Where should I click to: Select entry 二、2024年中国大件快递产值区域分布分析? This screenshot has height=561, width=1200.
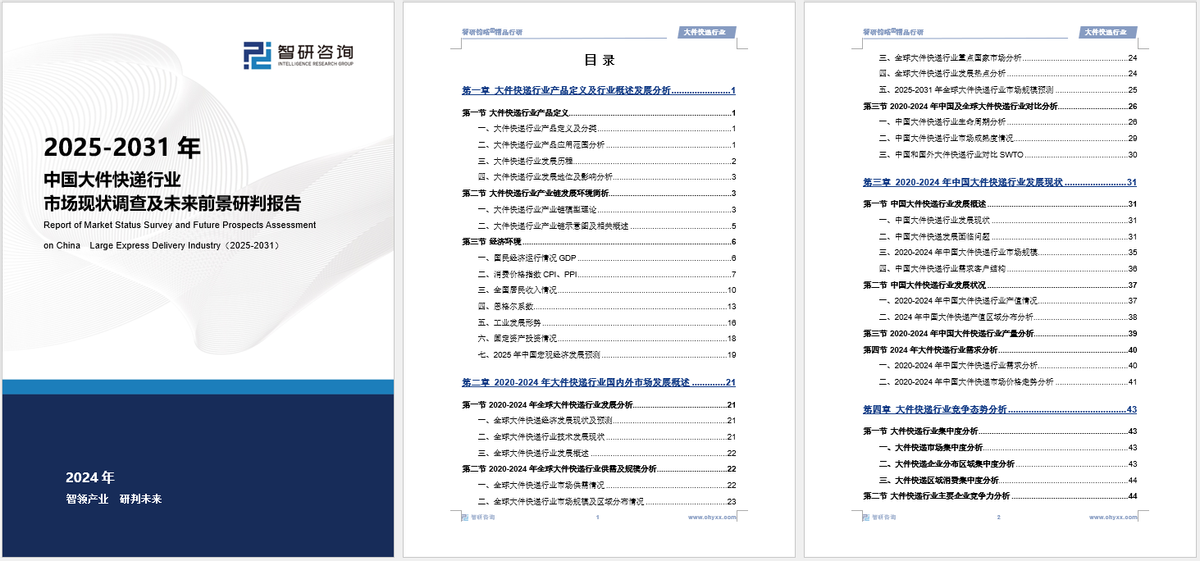pos(1007,317)
